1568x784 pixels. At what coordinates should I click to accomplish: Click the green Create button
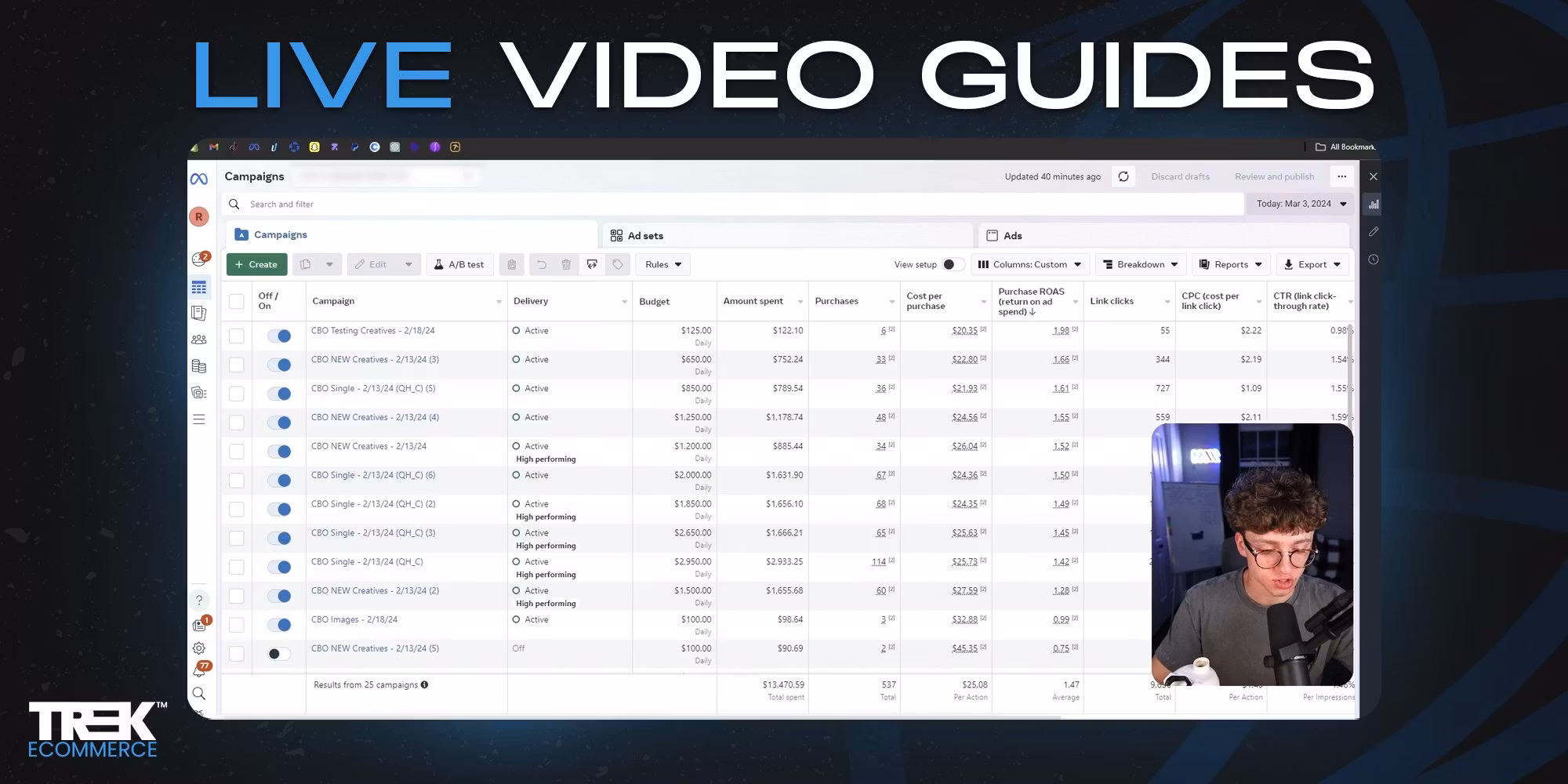pos(256,265)
